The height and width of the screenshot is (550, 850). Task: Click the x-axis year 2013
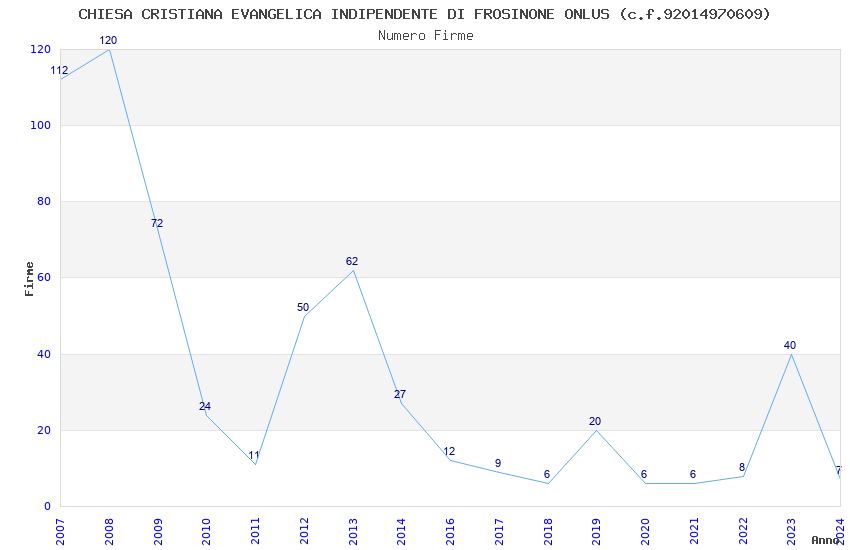353,532
